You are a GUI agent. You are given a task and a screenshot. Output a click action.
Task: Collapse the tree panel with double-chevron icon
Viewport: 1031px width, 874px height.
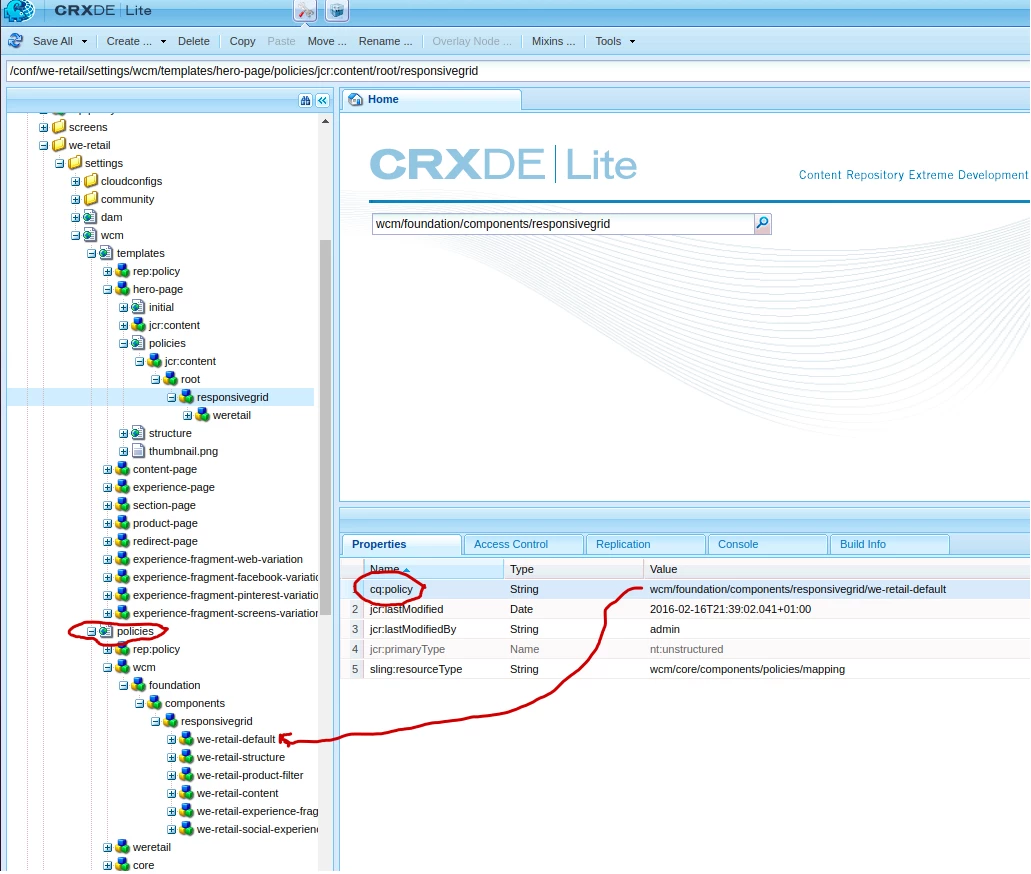(322, 101)
